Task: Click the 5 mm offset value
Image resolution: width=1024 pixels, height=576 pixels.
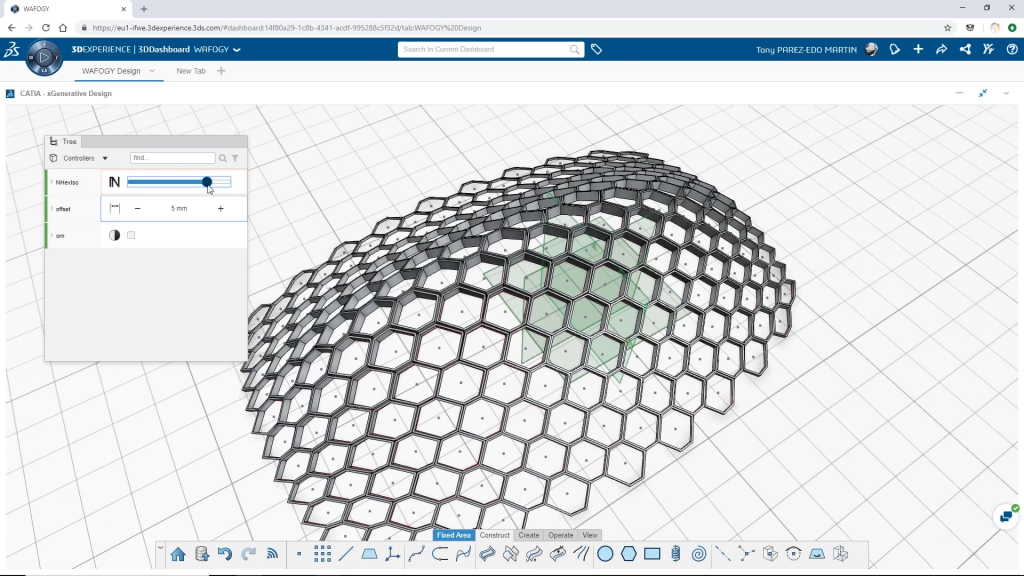Action: point(179,208)
